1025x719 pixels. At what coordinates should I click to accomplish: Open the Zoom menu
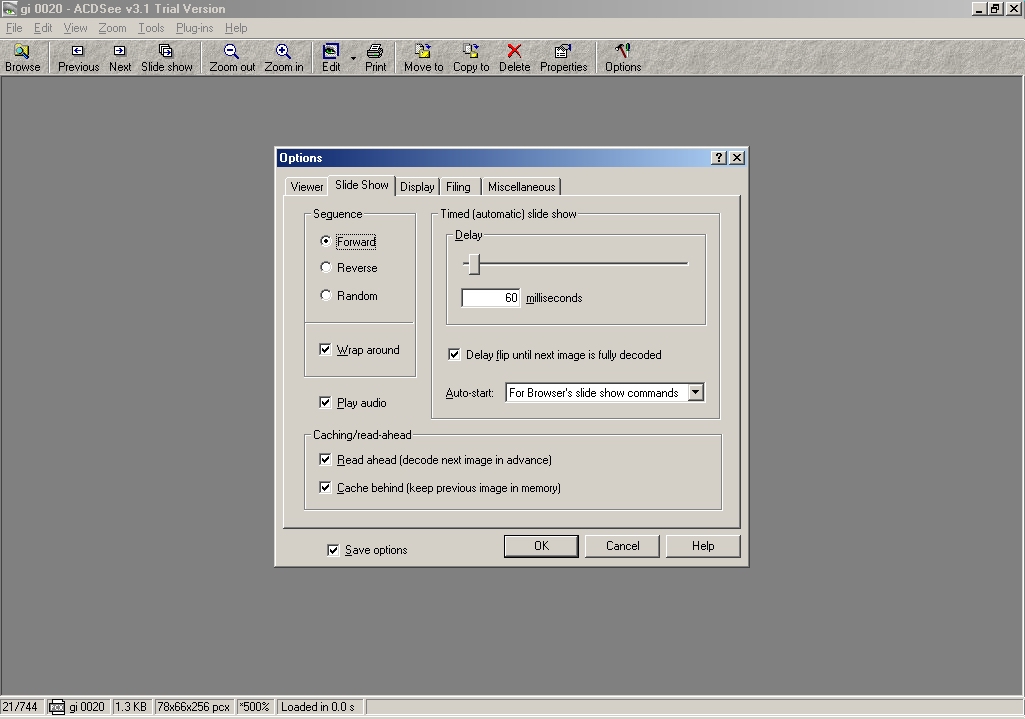(112, 28)
